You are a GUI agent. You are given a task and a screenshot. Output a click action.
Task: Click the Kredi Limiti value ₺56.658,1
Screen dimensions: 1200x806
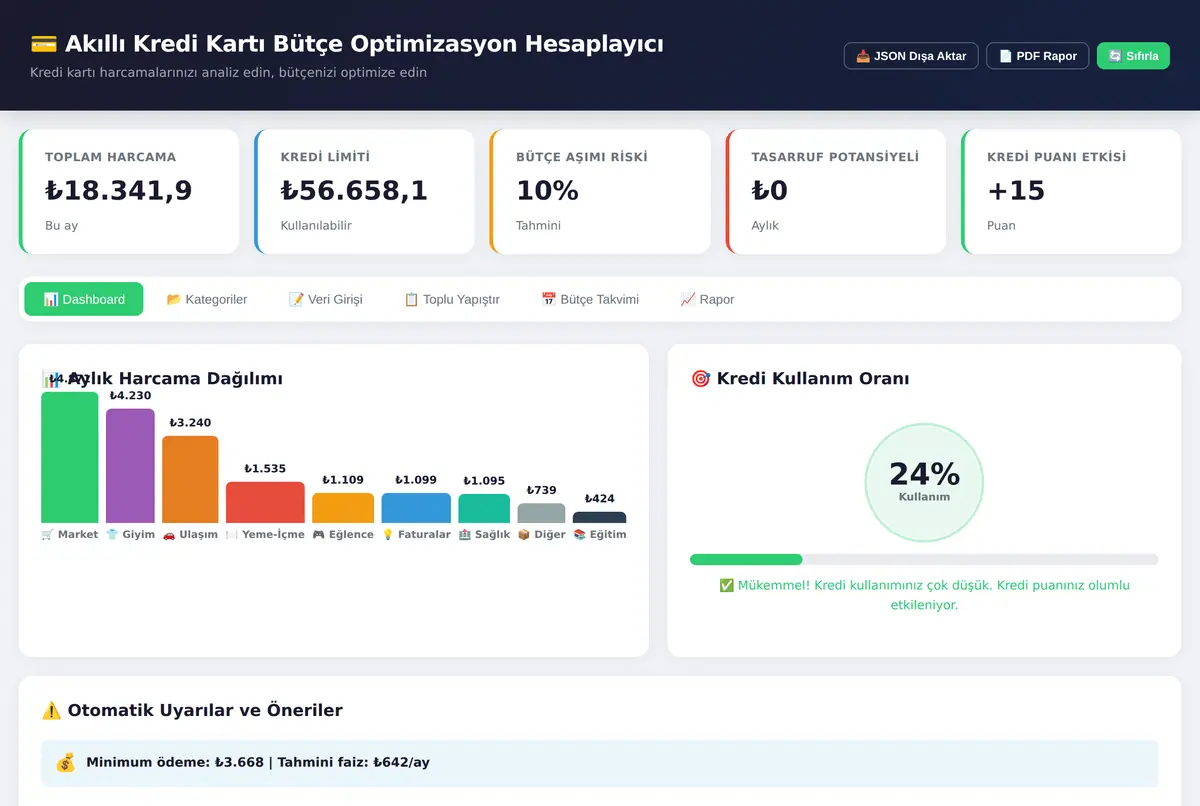point(354,190)
